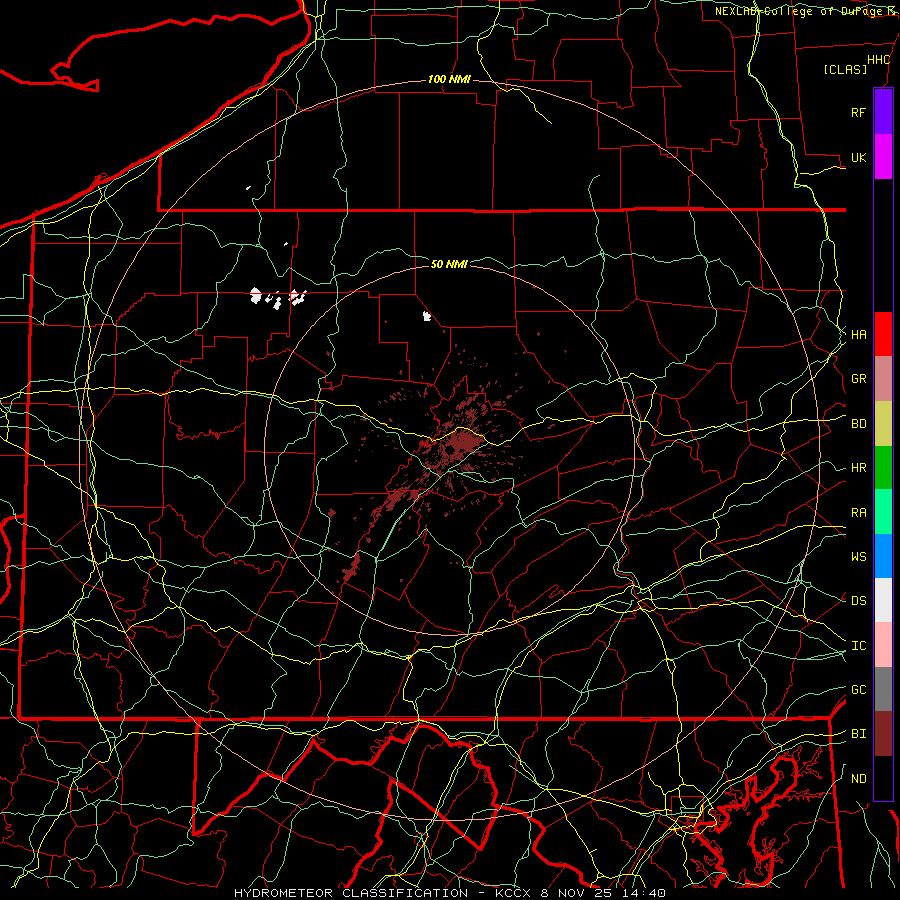Click the "RA" legend label text
900x900 pixels.
(858, 513)
